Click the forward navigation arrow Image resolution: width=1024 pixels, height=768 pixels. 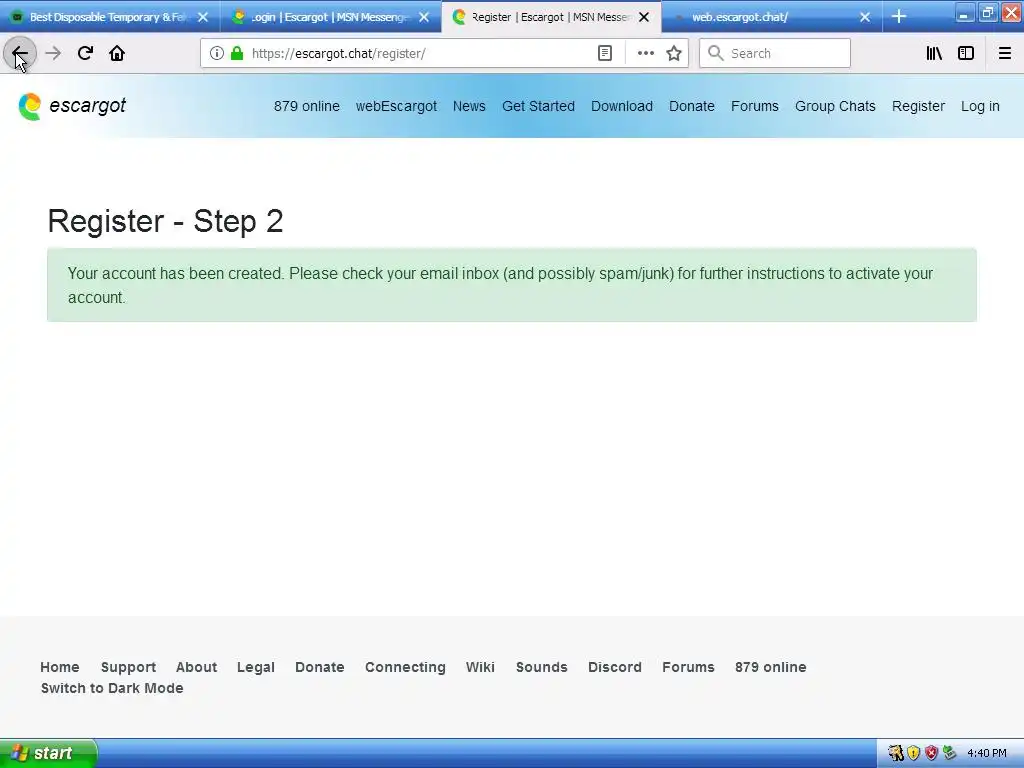coord(53,54)
